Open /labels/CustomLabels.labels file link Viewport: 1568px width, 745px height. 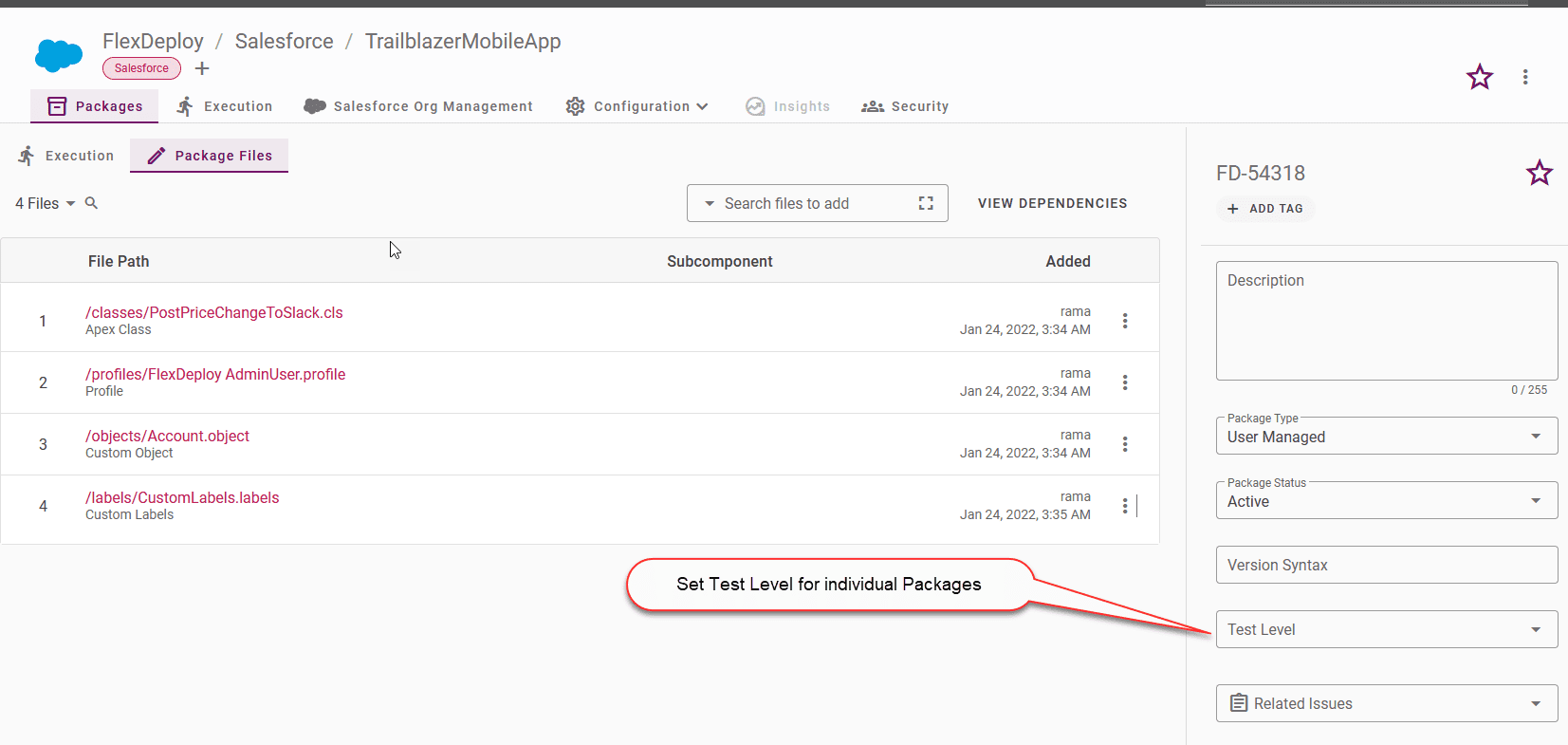[182, 497]
